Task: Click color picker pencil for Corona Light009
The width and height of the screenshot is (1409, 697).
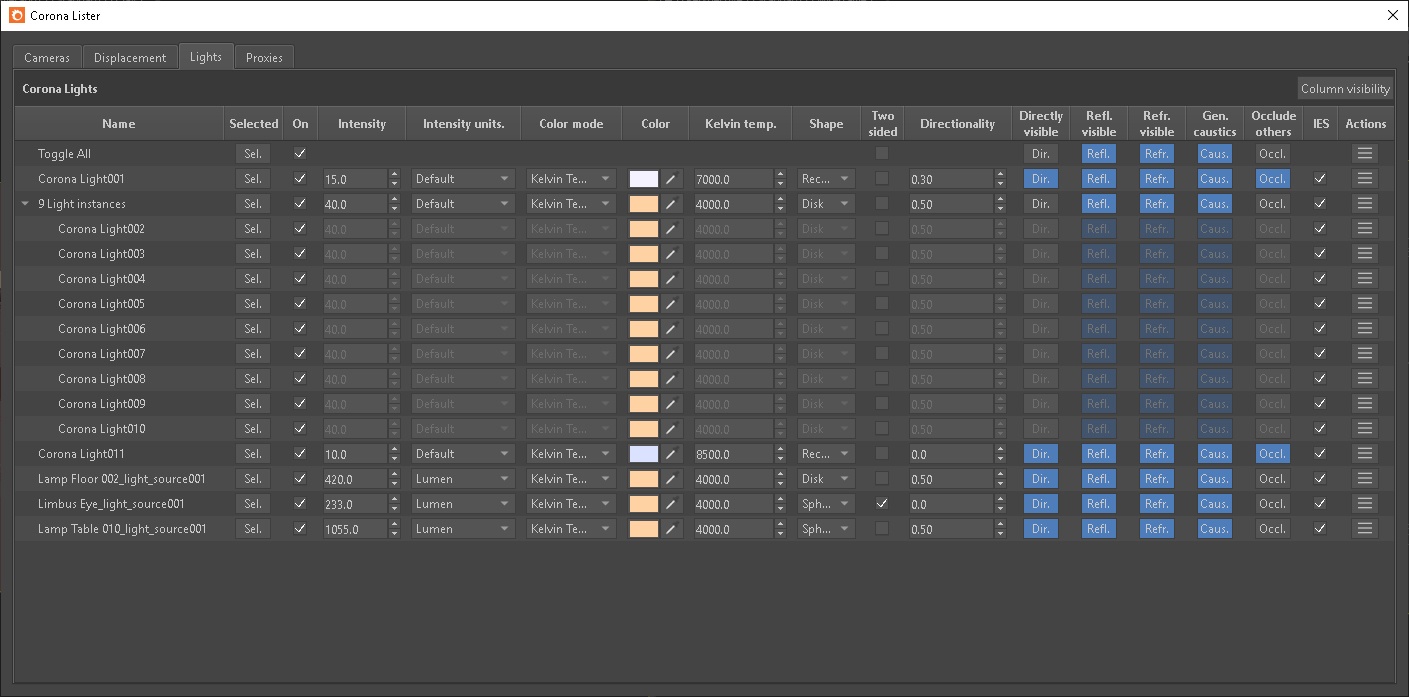Action: tap(671, 404)
